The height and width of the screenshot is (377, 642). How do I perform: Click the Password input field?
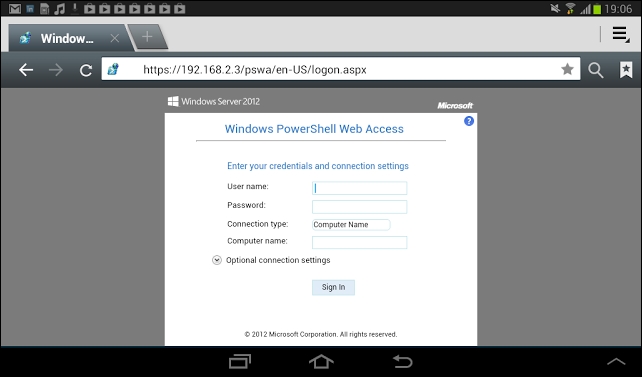(359, 207)
